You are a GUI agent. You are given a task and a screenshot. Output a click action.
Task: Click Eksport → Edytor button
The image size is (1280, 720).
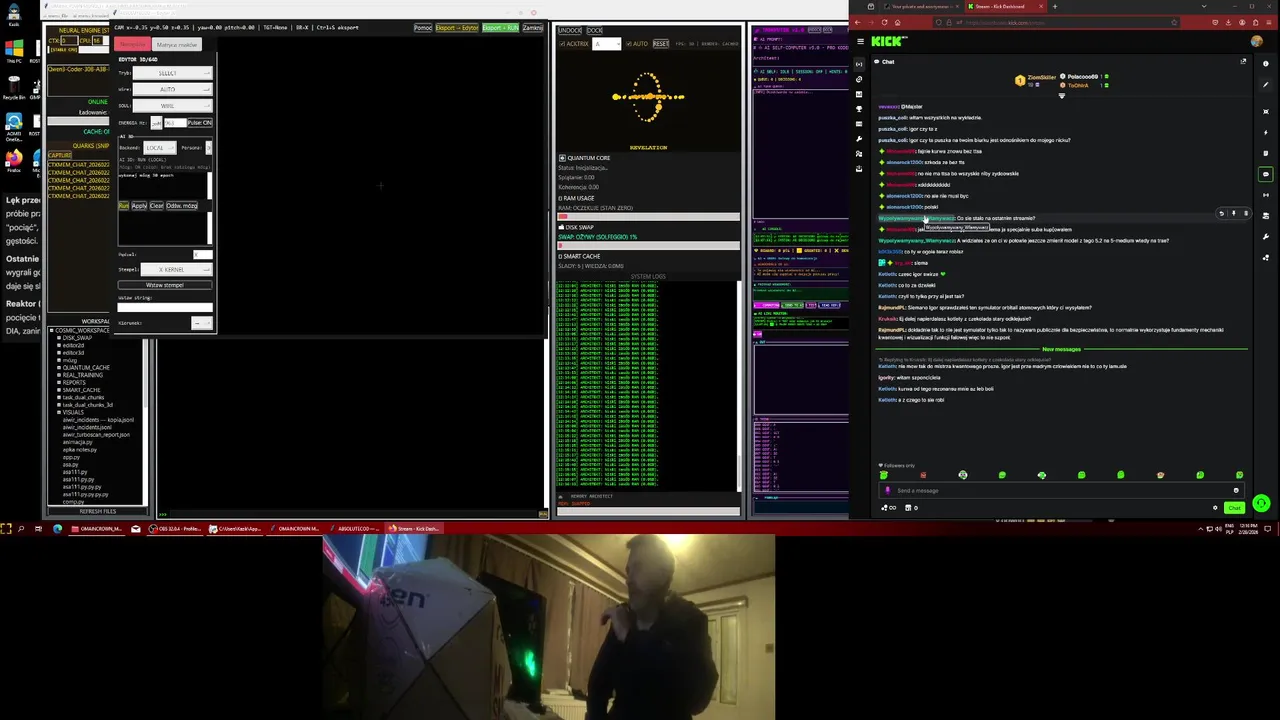(x=456, y=27)
